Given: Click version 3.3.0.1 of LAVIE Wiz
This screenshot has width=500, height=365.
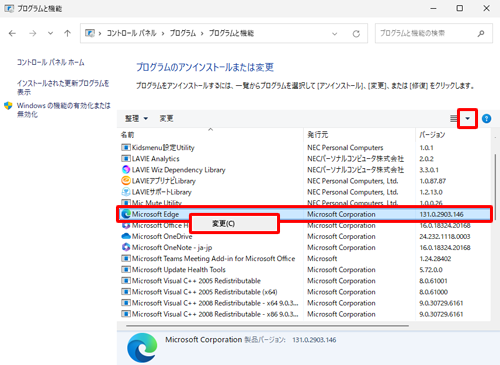Looking at the screenshot, I should coord(429,170).
